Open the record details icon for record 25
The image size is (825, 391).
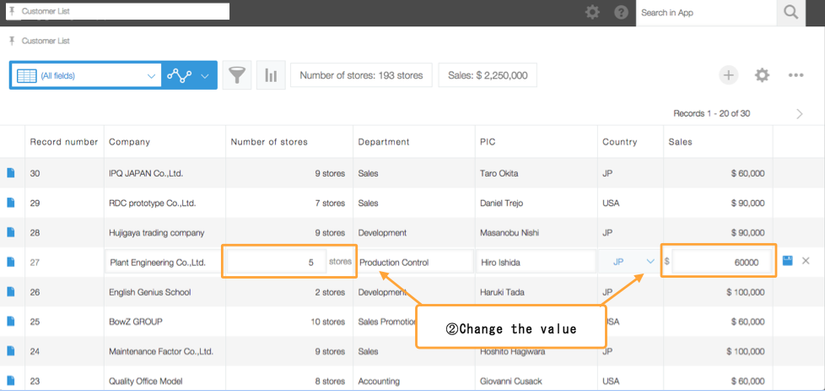click(11, 321)
